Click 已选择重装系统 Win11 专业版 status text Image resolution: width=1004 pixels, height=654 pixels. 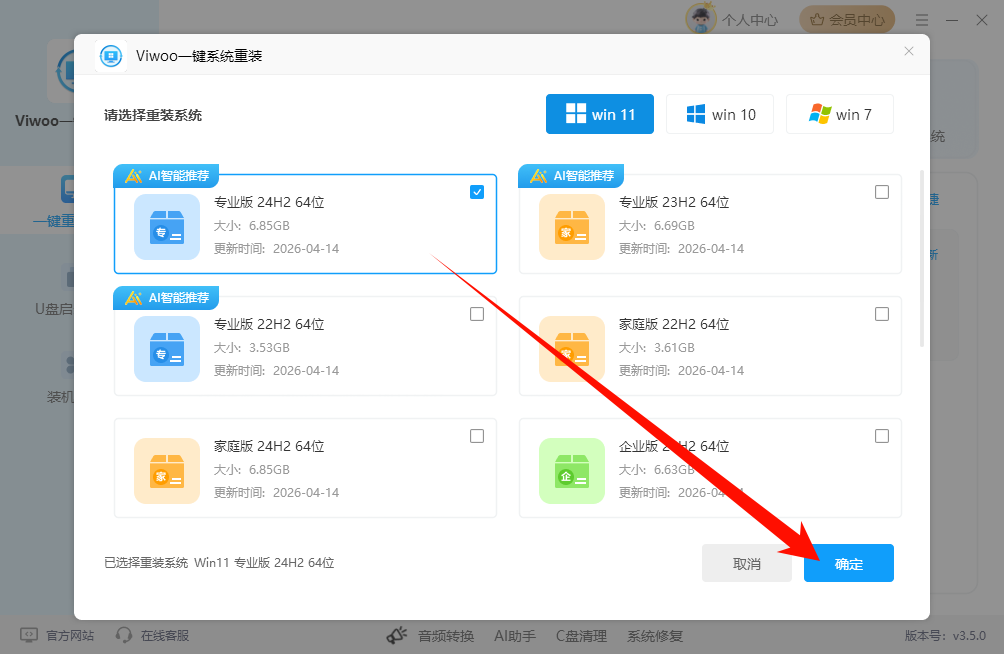[219, 562]
